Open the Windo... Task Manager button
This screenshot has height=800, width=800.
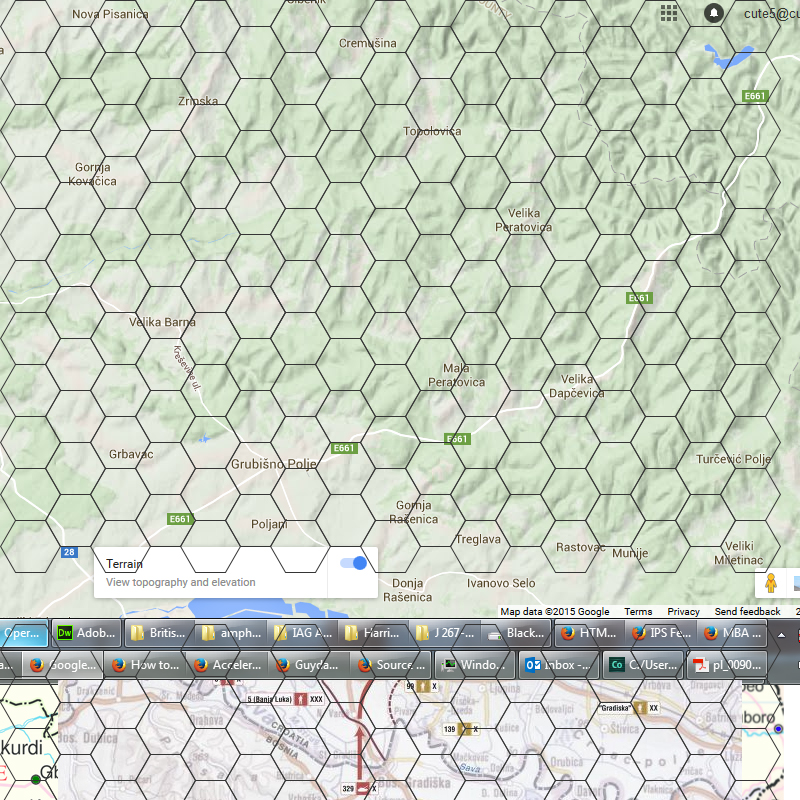point(474,665)
